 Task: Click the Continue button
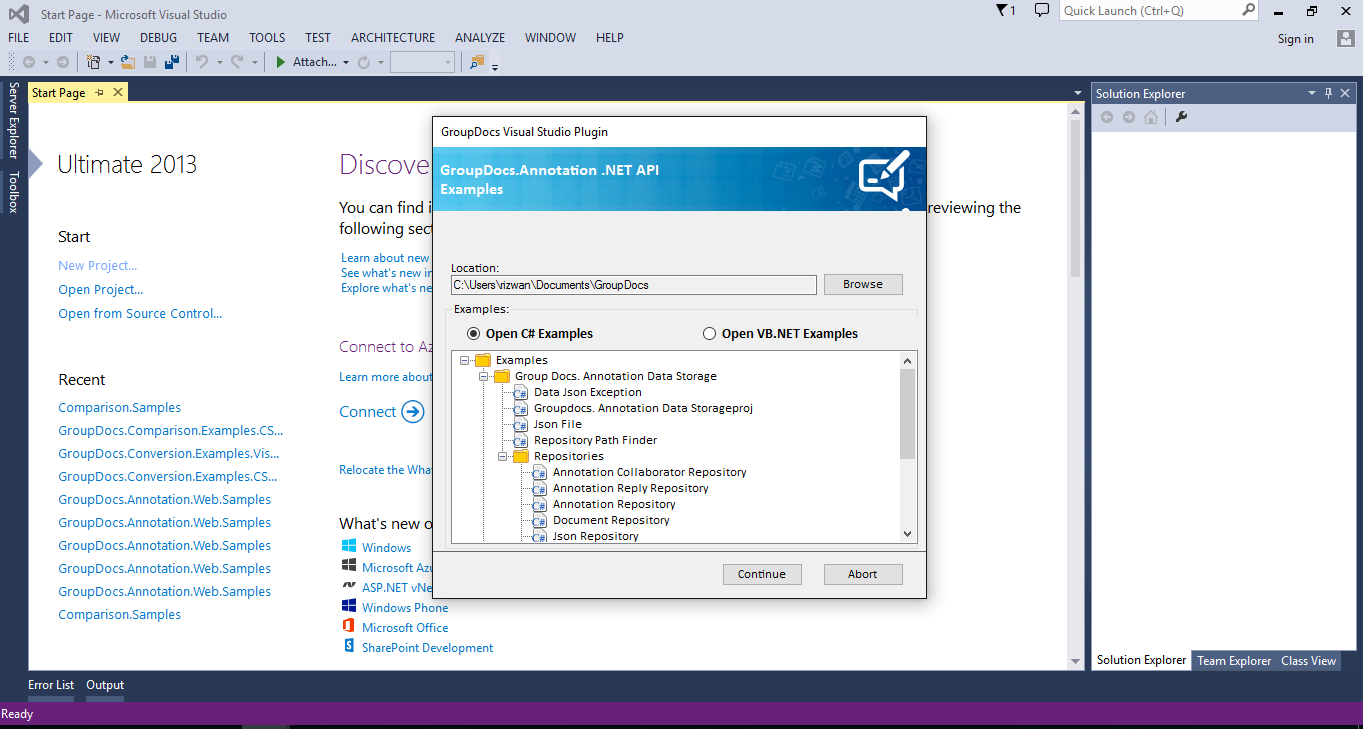tap(762, 574)
